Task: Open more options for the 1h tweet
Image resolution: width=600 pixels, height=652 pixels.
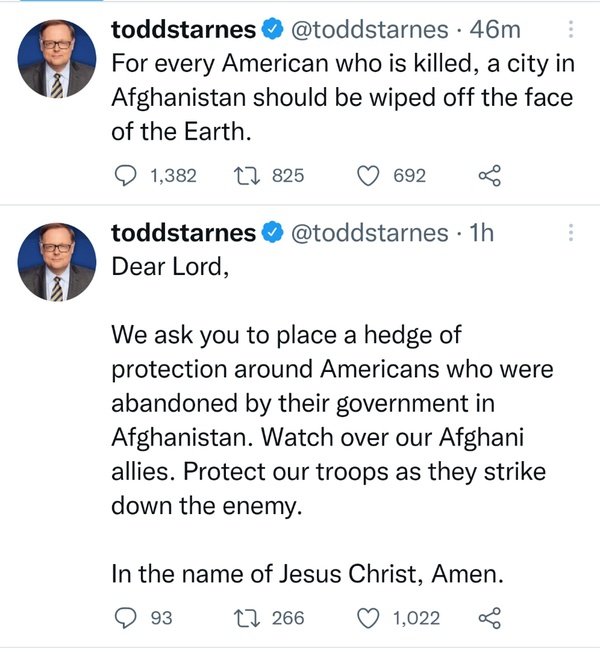Action: 571,233
